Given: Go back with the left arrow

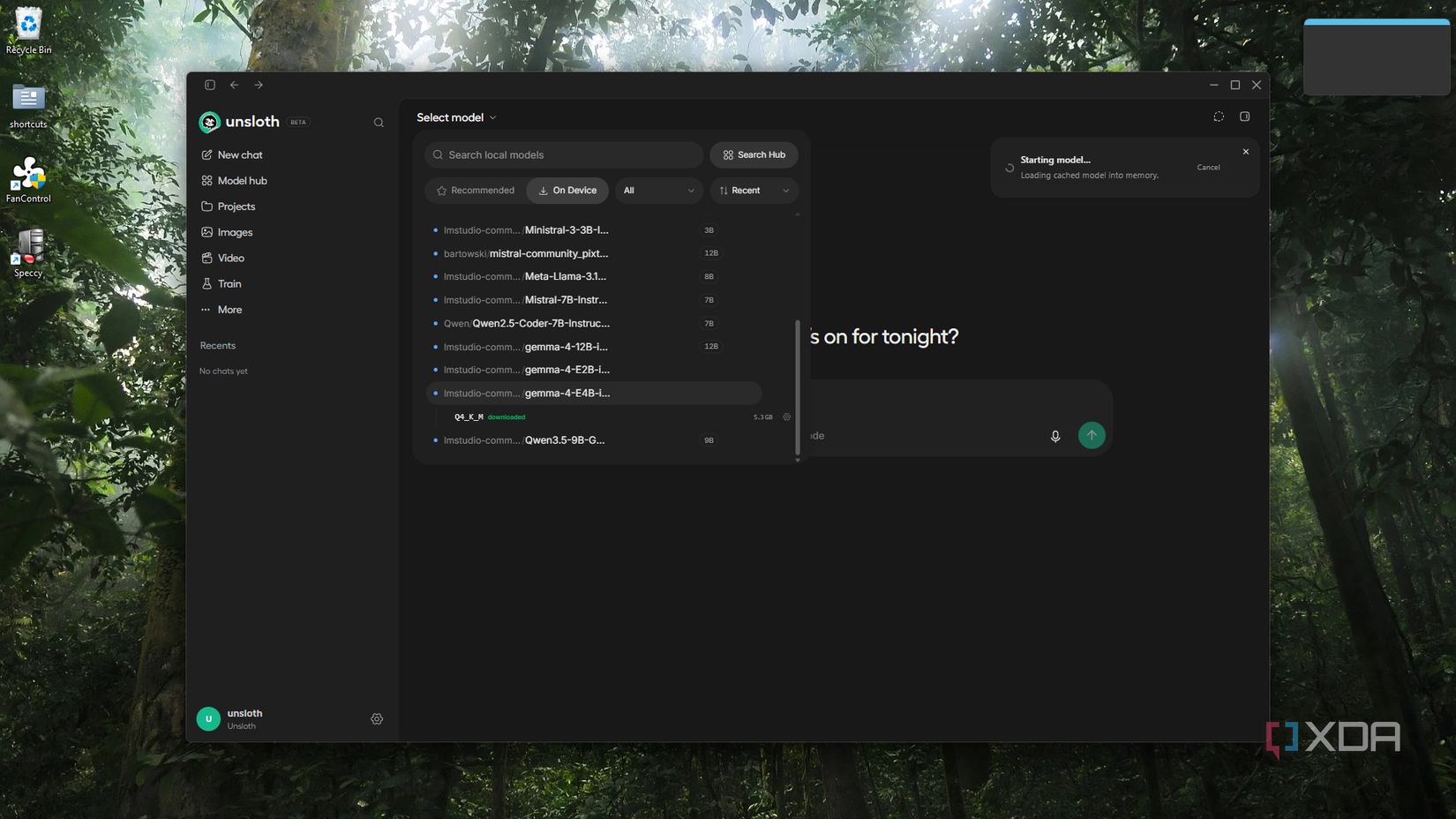Looking at the screenshot, I should pos(235,85).
